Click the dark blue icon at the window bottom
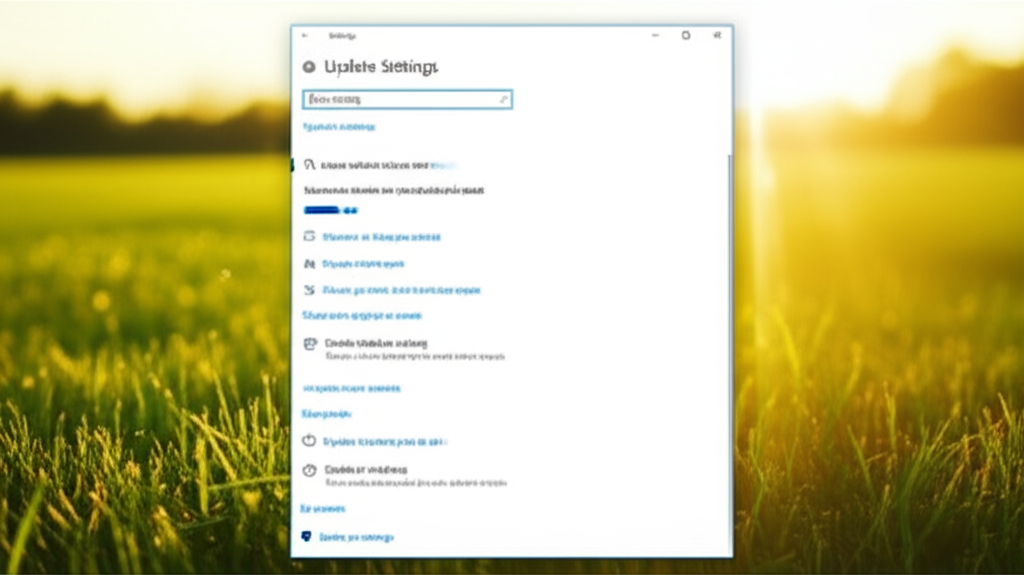 [x=306, y=537]
